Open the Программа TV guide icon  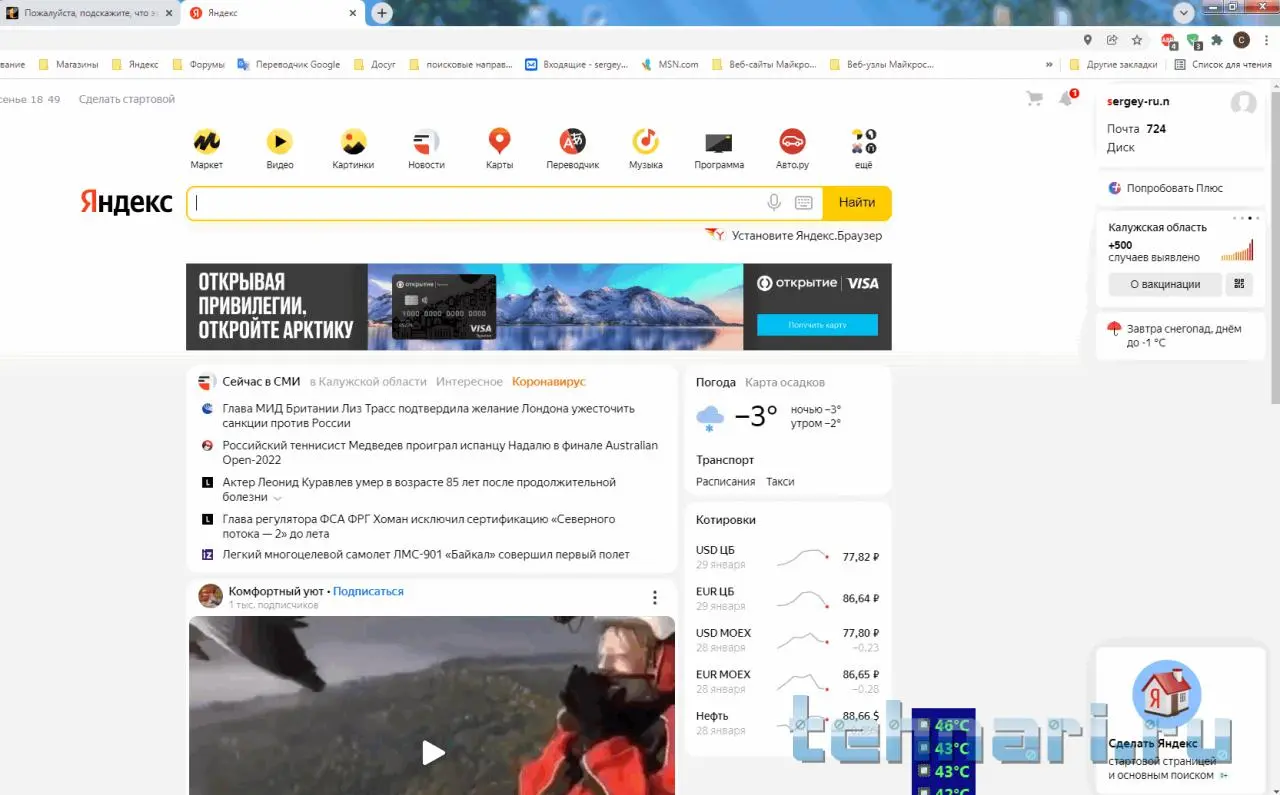[719, 142]
